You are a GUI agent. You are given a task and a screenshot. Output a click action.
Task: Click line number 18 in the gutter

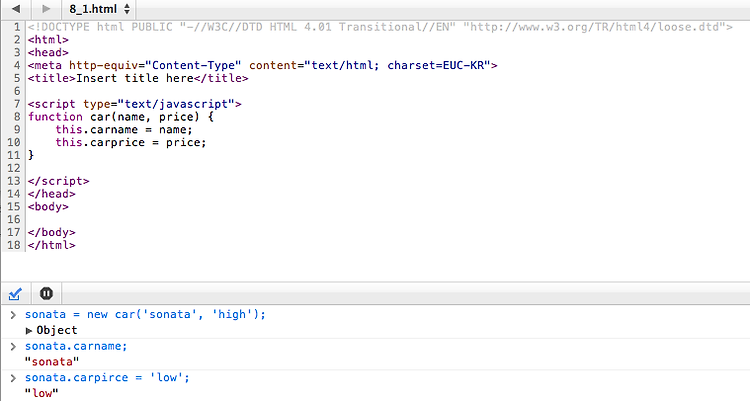pyautogui.click(x=14, y=245)
